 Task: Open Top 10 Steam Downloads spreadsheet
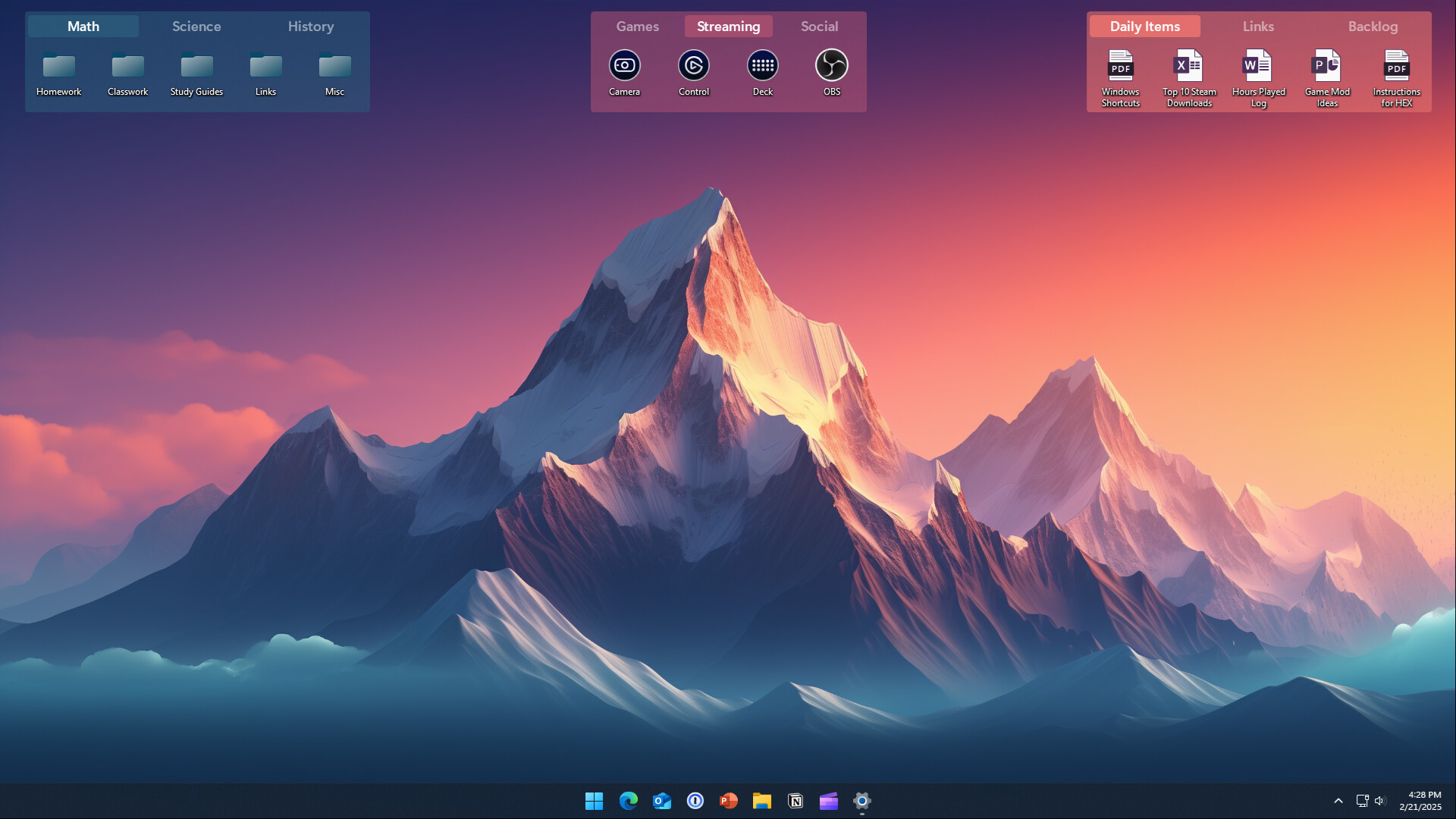(x=1188, y=67)
